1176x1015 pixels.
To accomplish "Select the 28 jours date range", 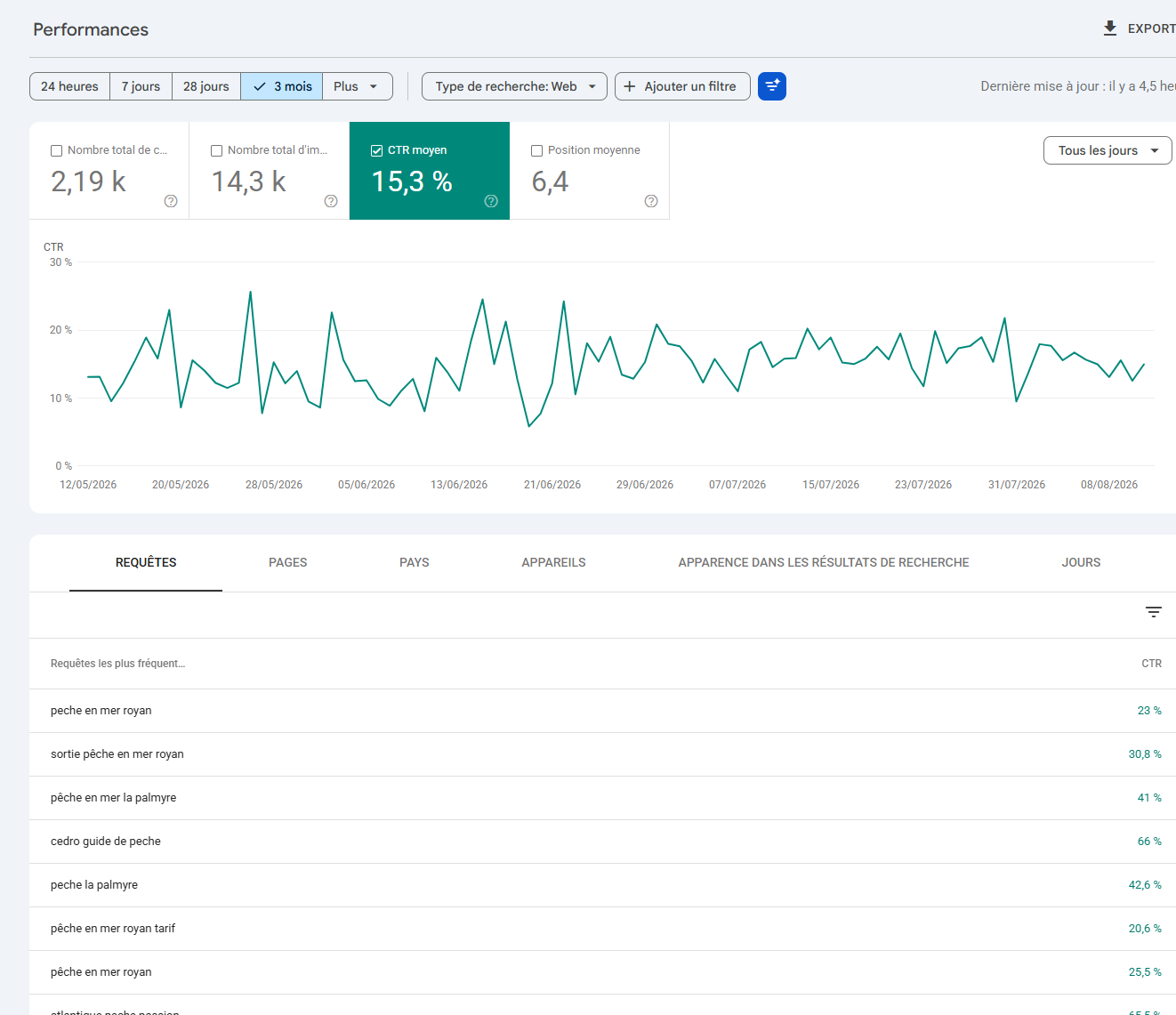I will coord(206,86).
